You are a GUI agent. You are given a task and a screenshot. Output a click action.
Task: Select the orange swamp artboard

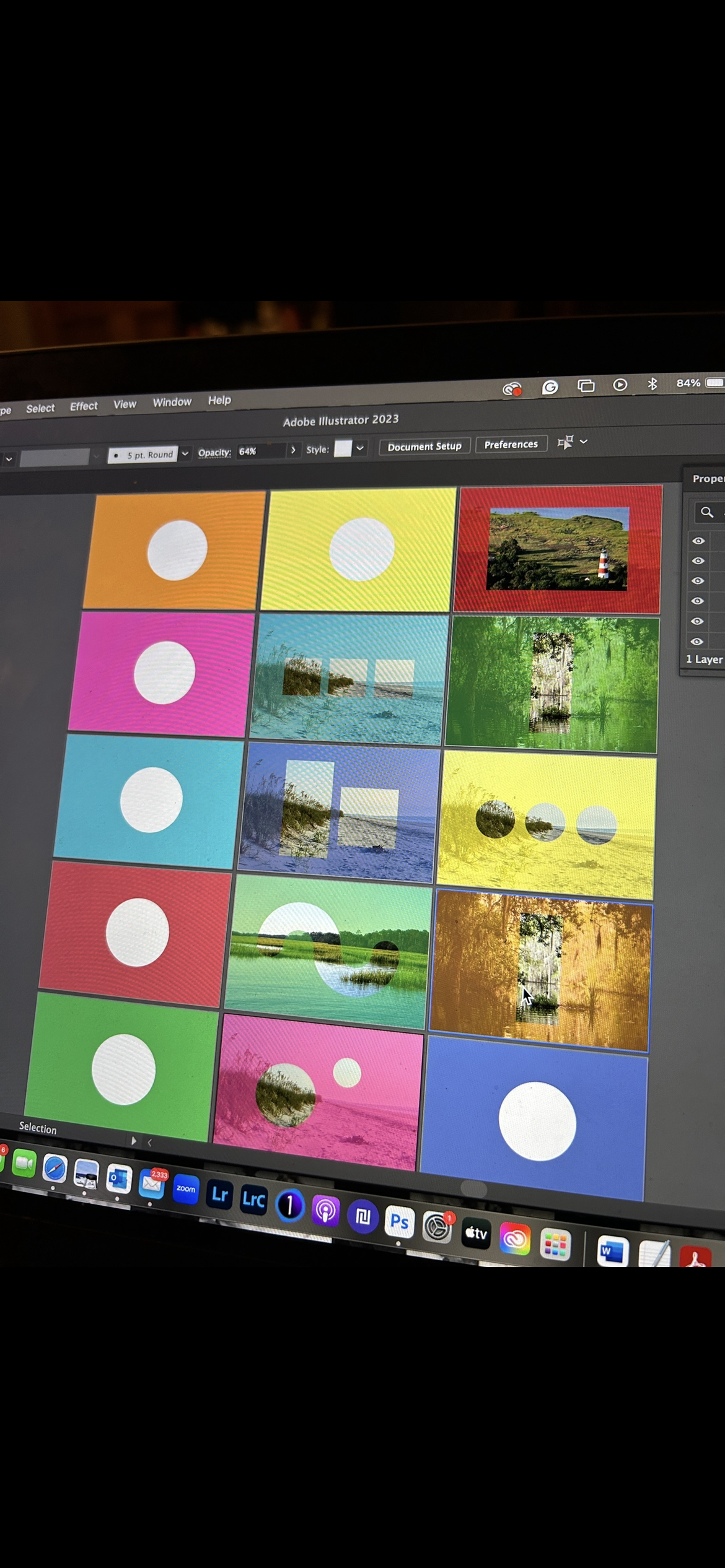pyautogui.click(x=540, y=970)
